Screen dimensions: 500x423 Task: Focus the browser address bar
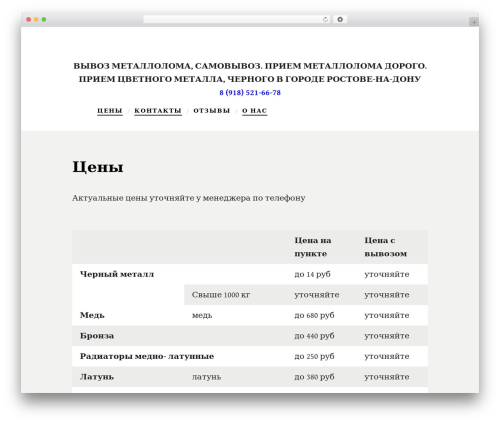coord(236,20)
